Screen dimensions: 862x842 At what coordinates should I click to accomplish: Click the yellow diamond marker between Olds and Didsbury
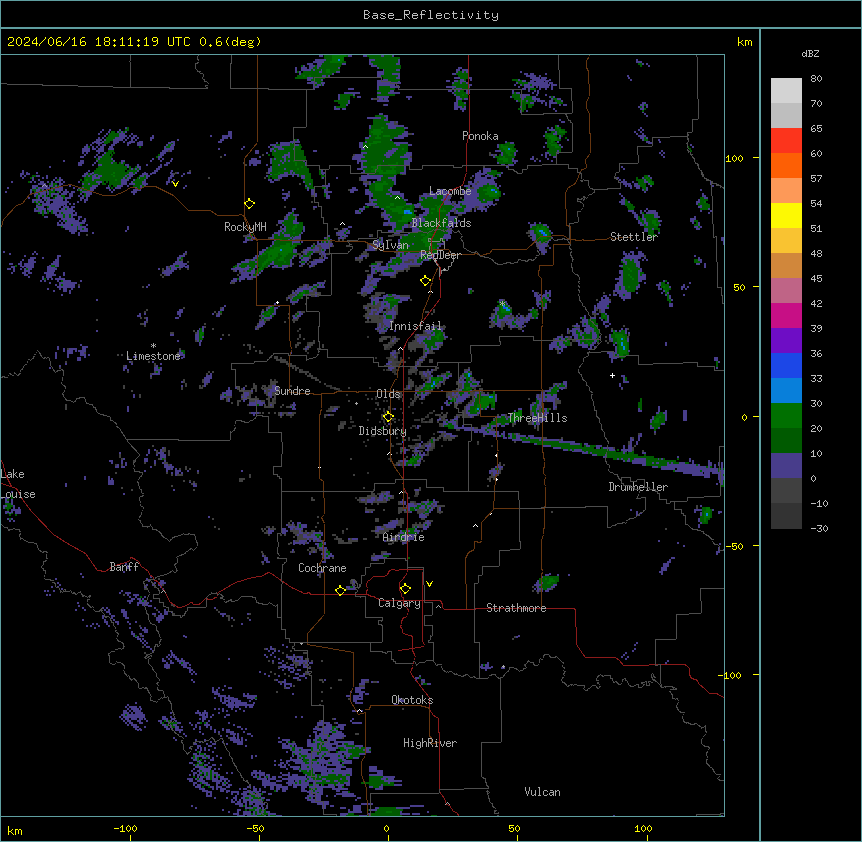click(388, 417)
